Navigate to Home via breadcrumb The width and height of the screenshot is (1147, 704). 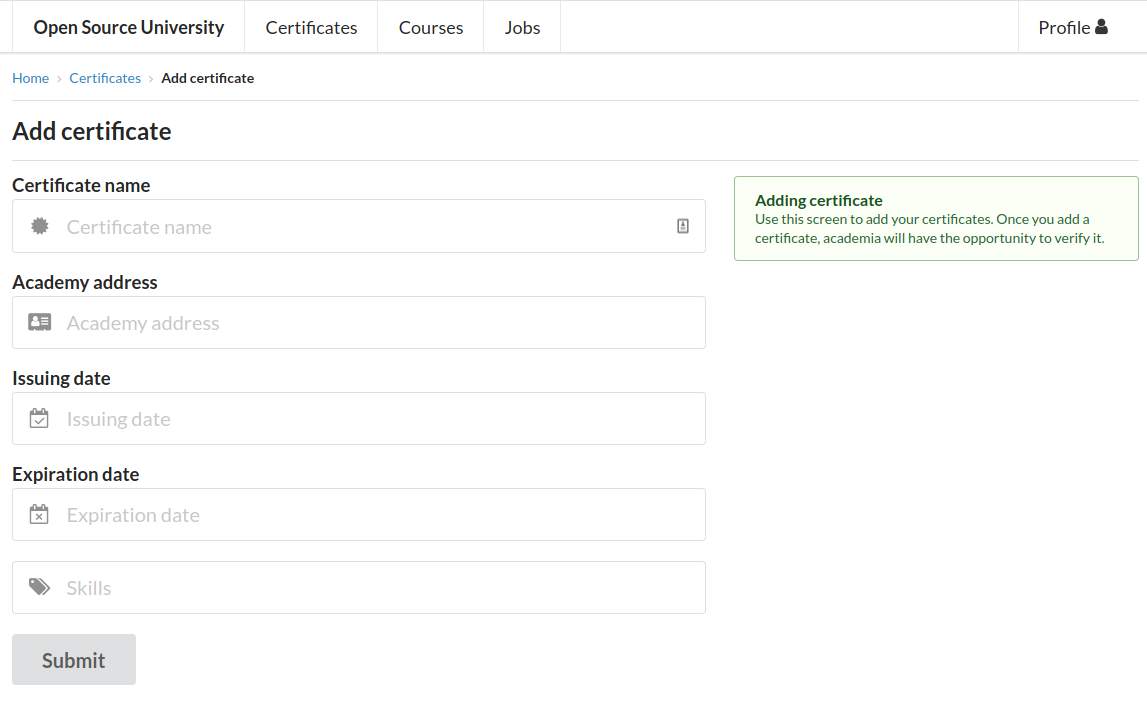click(30, 78)
